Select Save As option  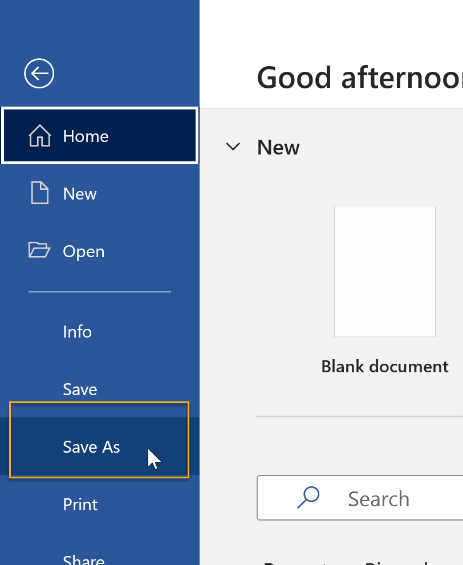(99, 447)
